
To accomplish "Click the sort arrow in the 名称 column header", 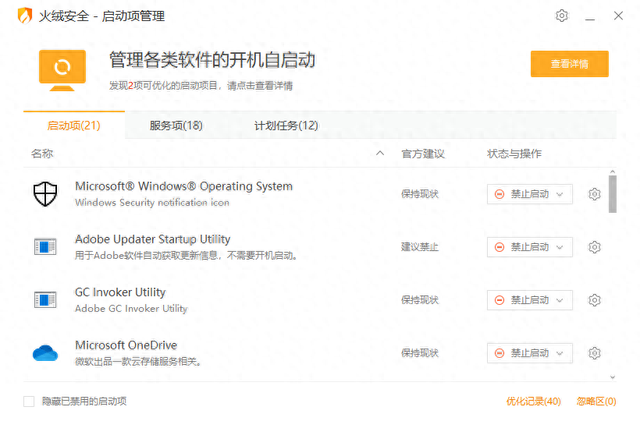I will click(380, 154).
